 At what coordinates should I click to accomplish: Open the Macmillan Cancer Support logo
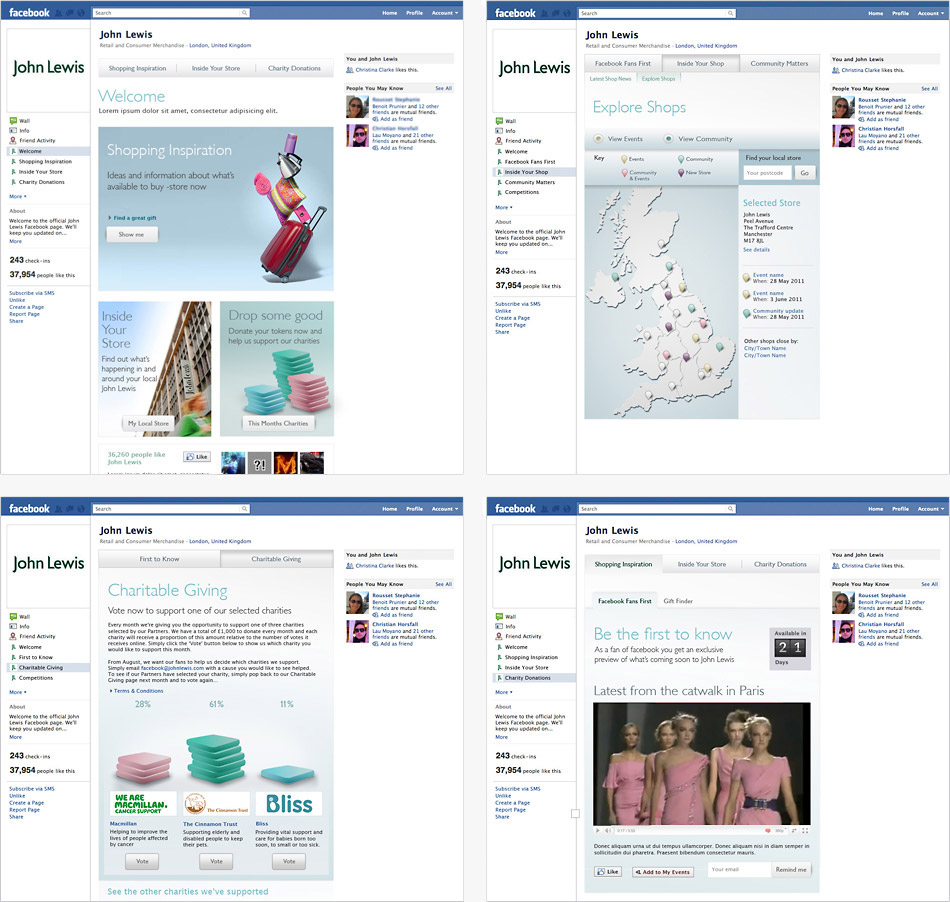point(141,804)
